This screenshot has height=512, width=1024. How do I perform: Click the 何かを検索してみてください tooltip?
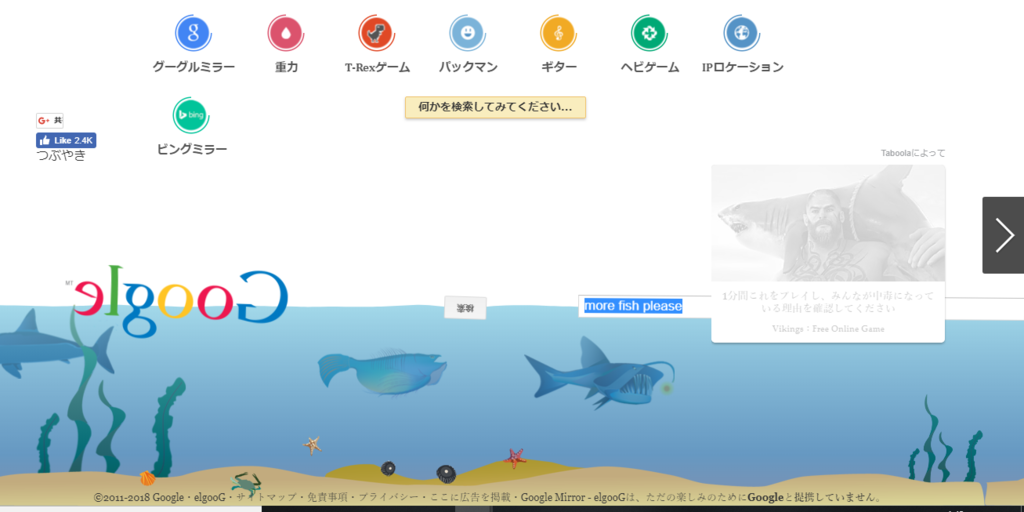tap(495, 107)
